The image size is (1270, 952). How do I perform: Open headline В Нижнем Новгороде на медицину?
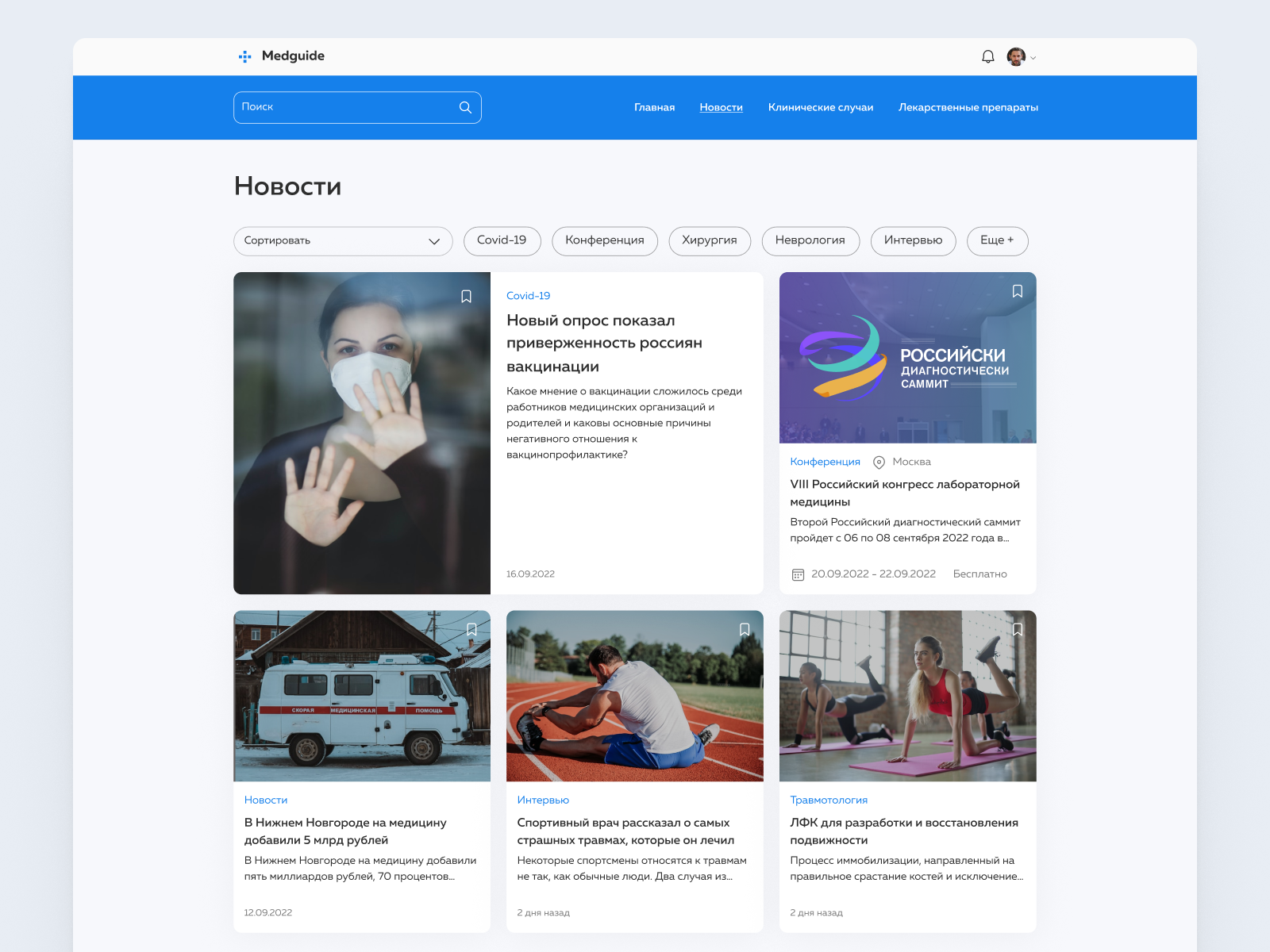345,831
